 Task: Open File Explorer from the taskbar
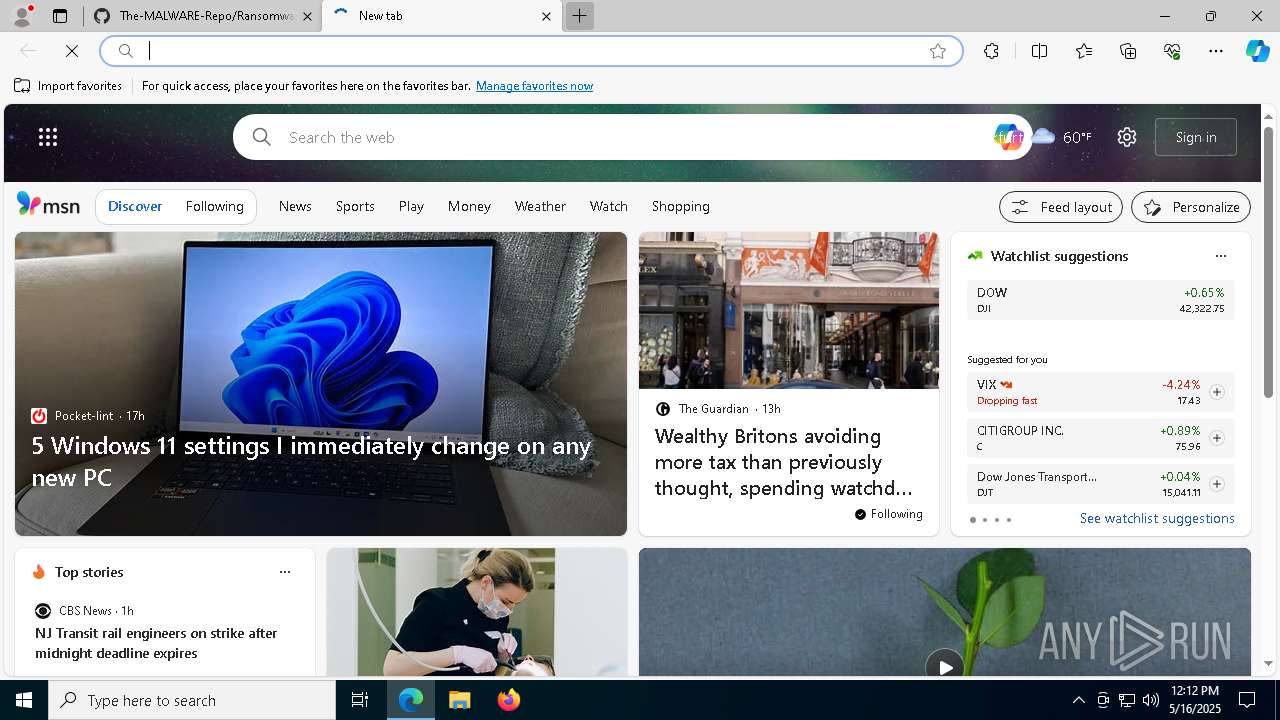pos(460,700)
